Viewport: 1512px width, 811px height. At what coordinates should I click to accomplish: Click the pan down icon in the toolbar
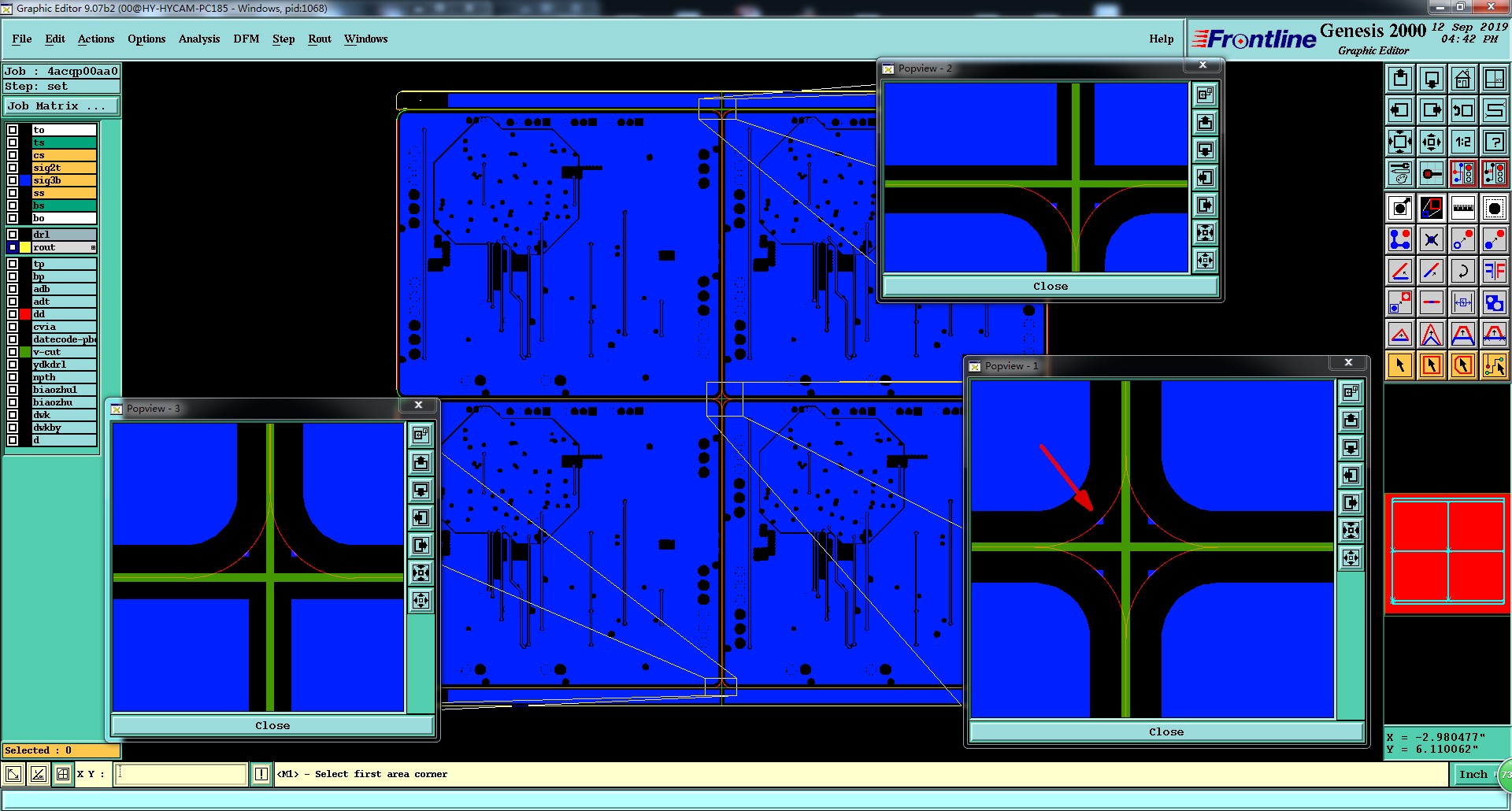pyautogui.click(x=1432, y=79)
